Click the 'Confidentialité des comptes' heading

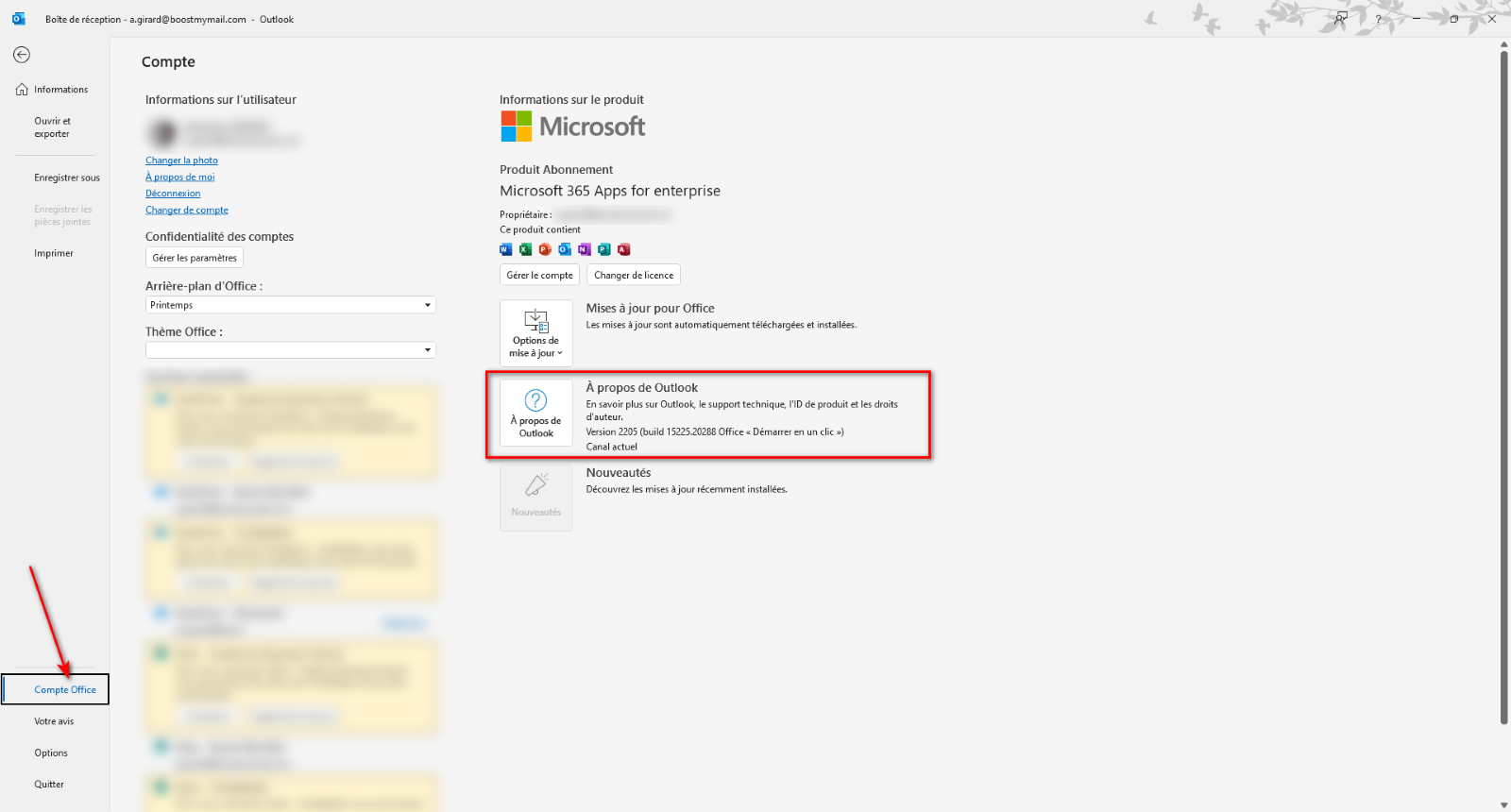[x=219, y=237]
